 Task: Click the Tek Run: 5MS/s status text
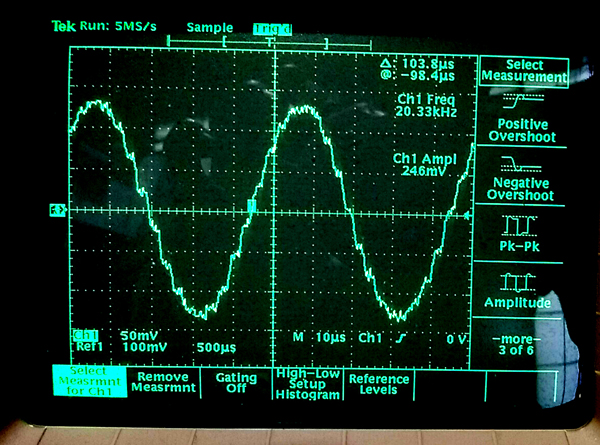pyautogui.click(x=104, y=26)
